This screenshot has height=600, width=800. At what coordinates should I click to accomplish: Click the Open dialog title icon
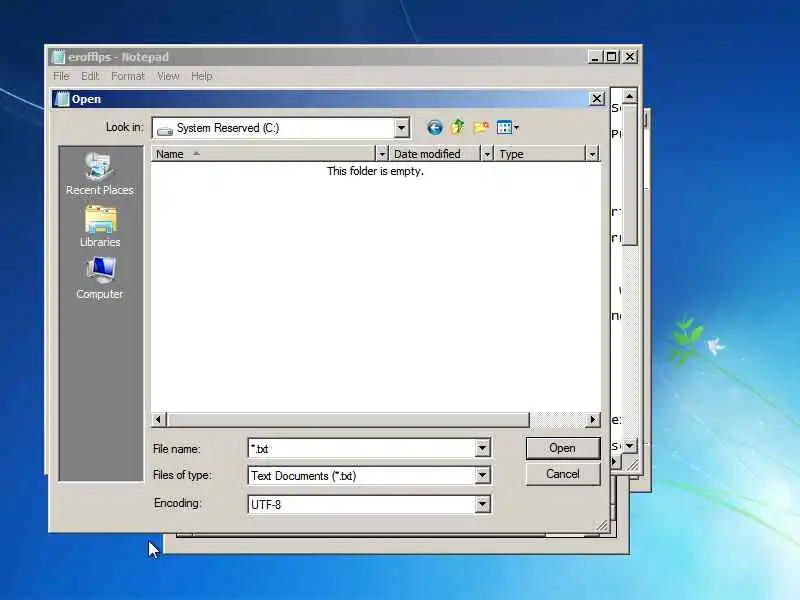[62, 99]
